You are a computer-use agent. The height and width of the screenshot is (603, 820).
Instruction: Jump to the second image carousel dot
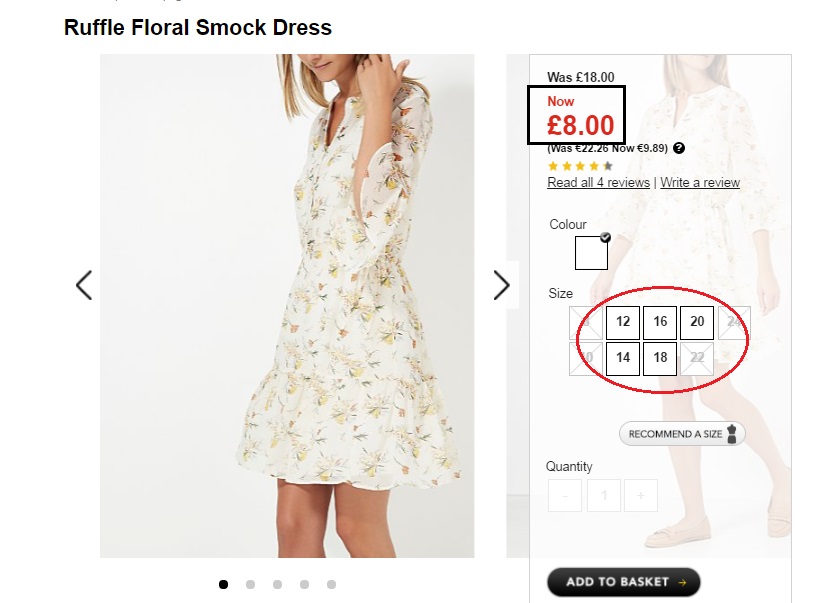pyautogui.click(x=250, y=584)
